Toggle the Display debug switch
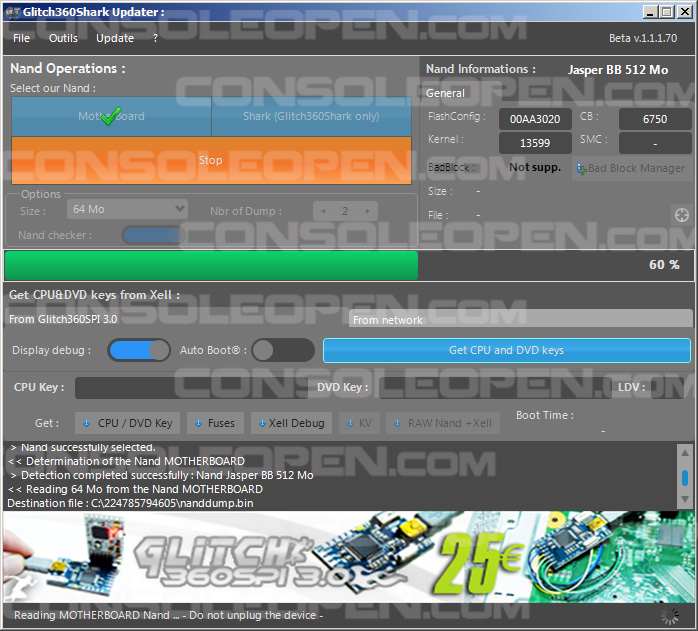698x631 pixels. (139, 350)
